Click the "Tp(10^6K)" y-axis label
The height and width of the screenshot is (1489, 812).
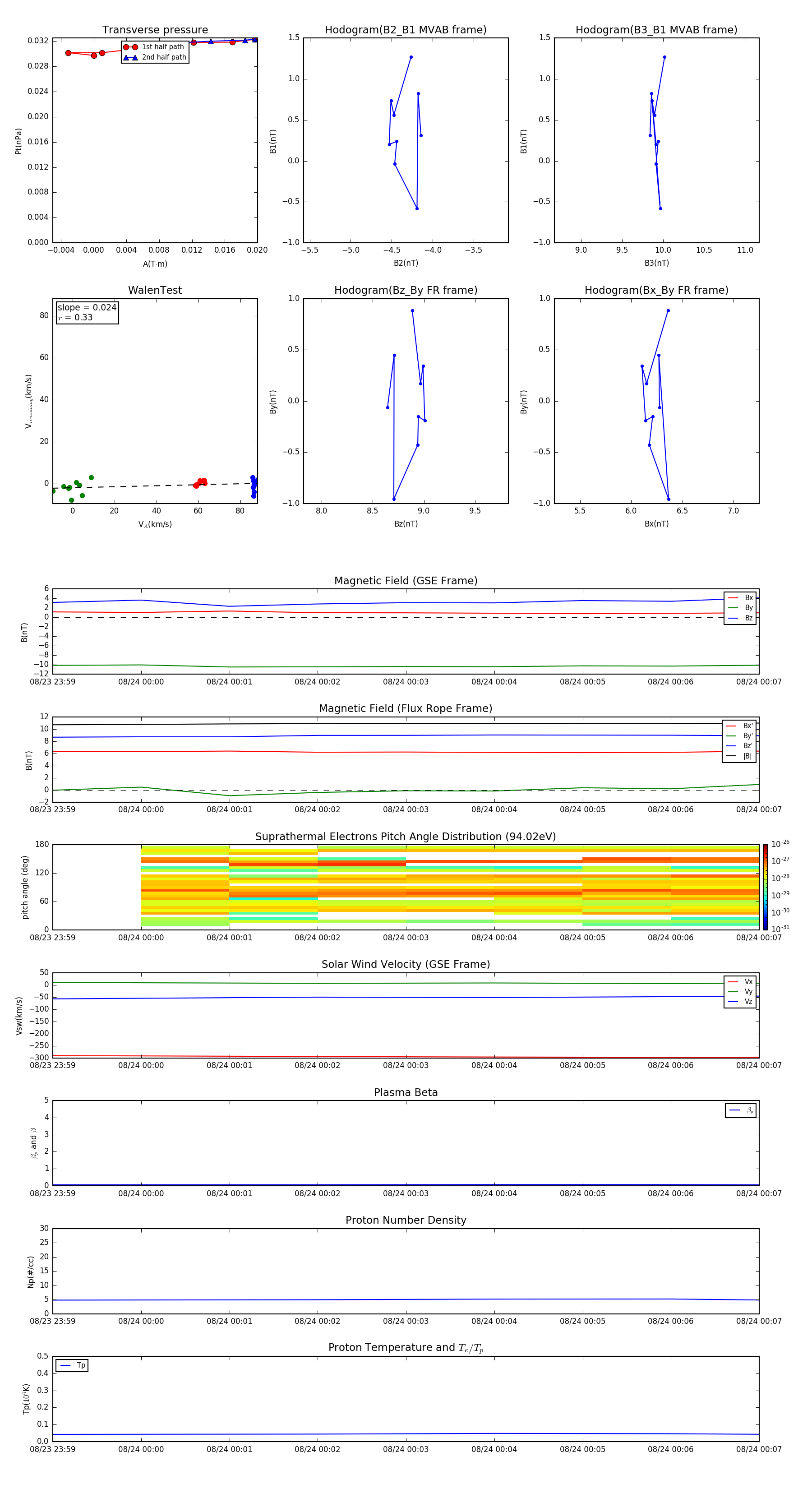click(26, 1399)
